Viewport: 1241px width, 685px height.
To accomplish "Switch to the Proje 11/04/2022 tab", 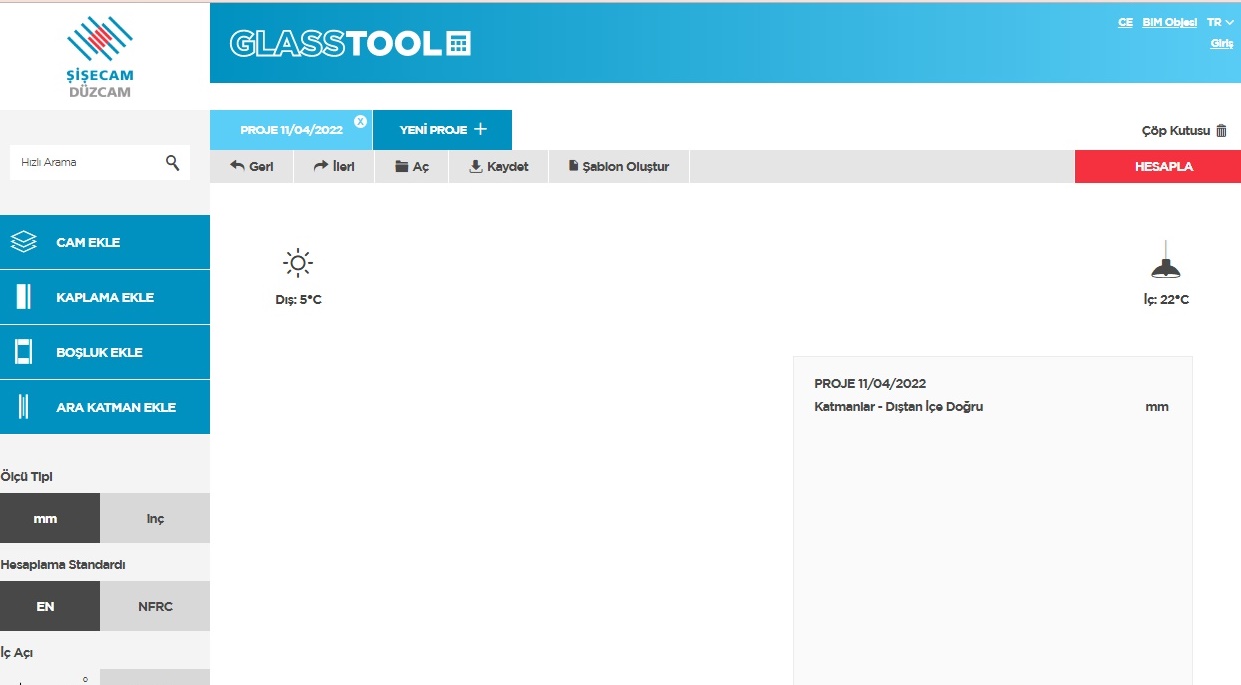I will (290, 130).
